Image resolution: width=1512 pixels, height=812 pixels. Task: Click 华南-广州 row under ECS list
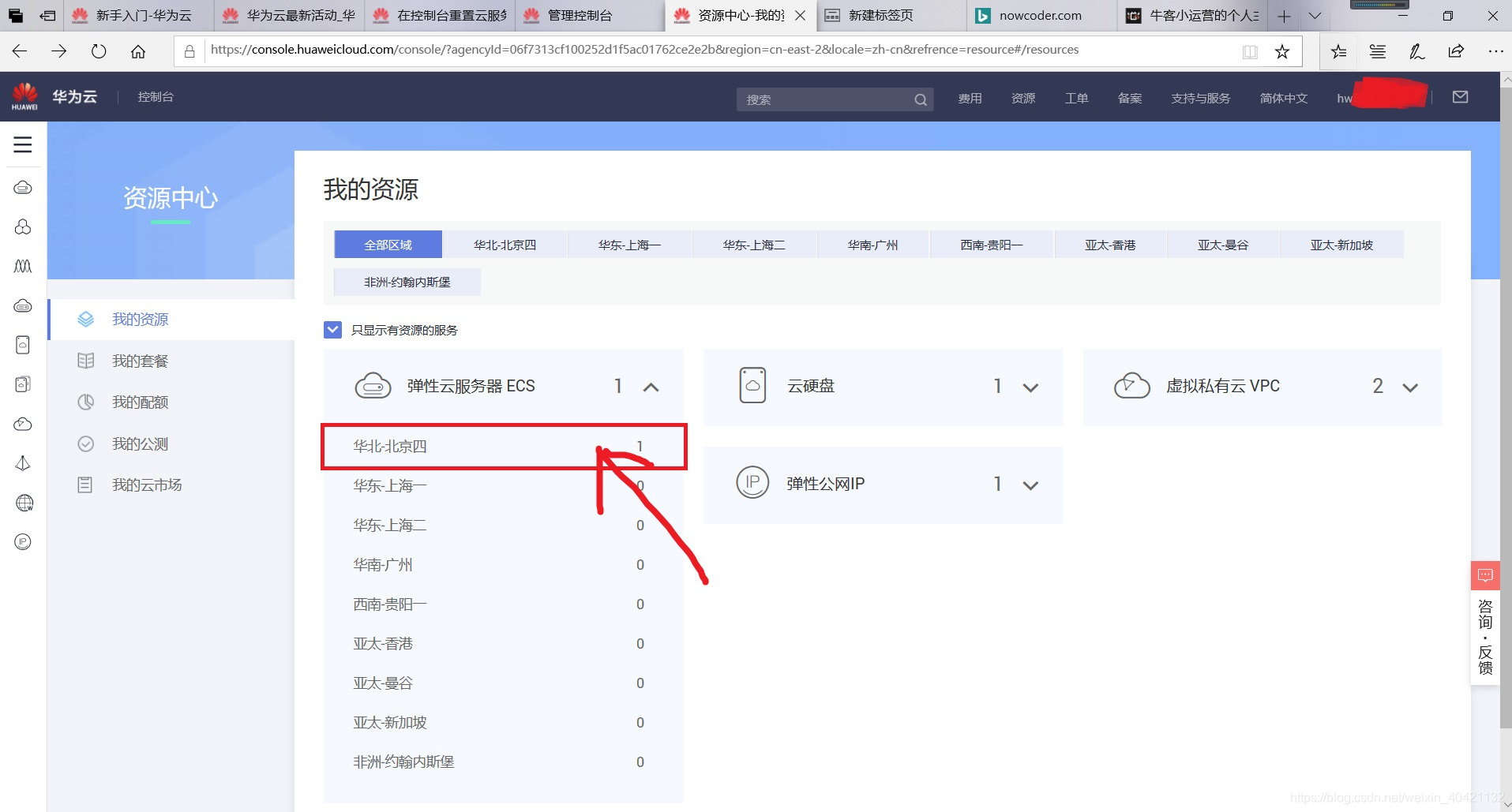coord(504,565)
